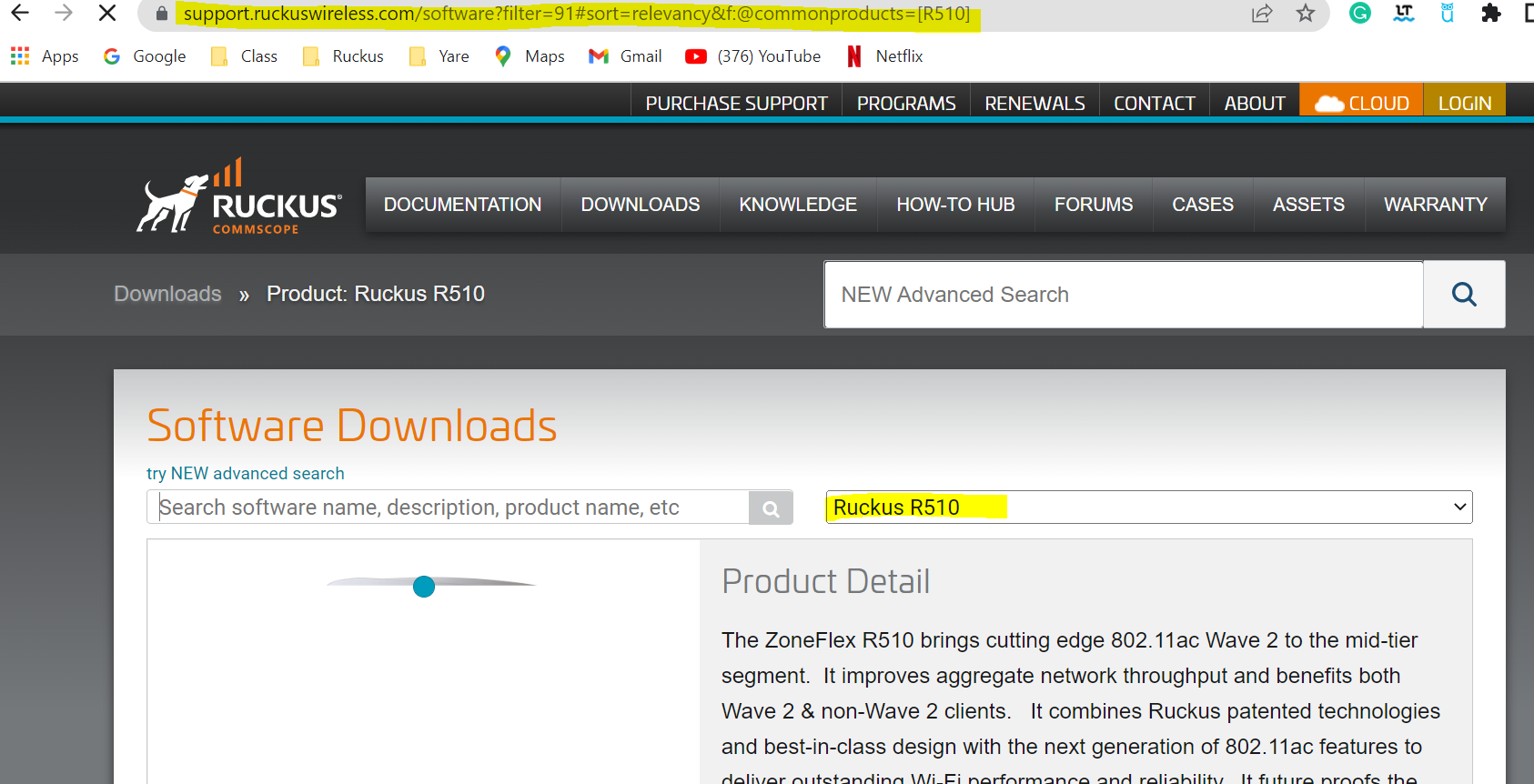Click the Search software name input field
Screen dimensions: 1534x784
448,508
